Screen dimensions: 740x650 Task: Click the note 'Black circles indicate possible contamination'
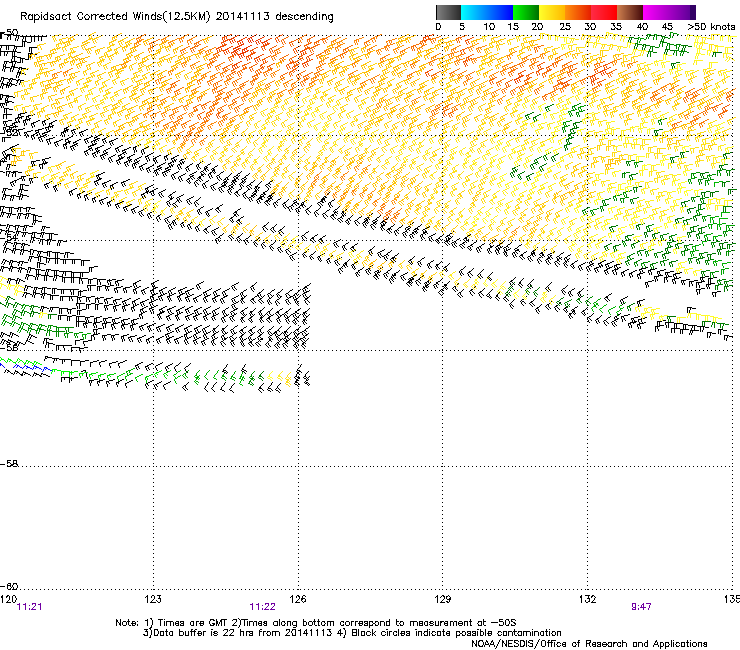456,633
